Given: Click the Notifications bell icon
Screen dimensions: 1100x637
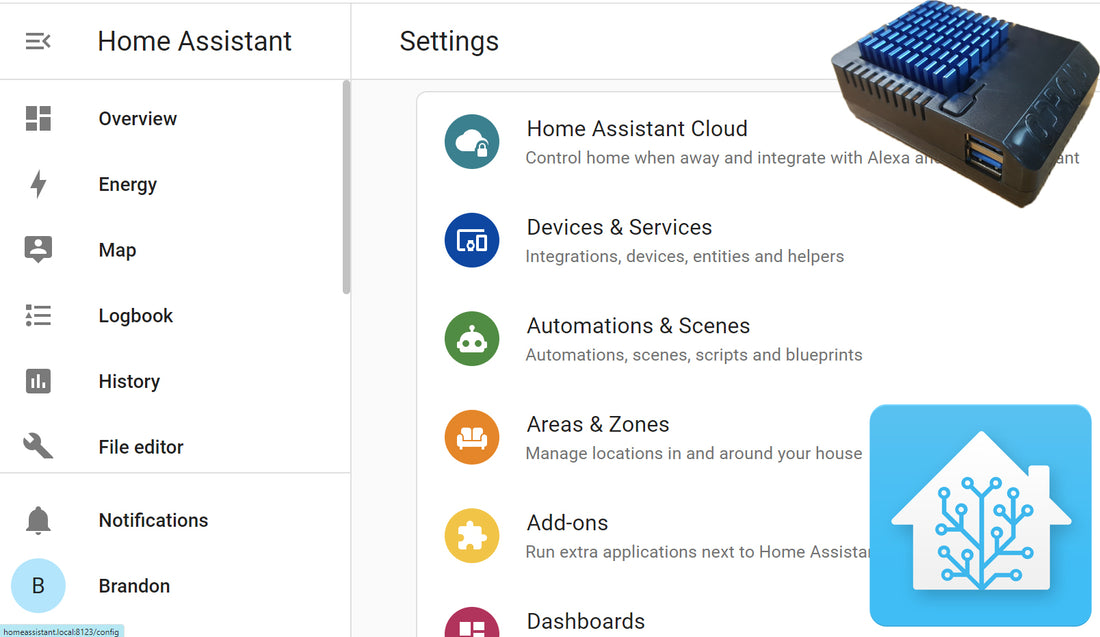Looking at the screenshot, I should pos(38,520).
